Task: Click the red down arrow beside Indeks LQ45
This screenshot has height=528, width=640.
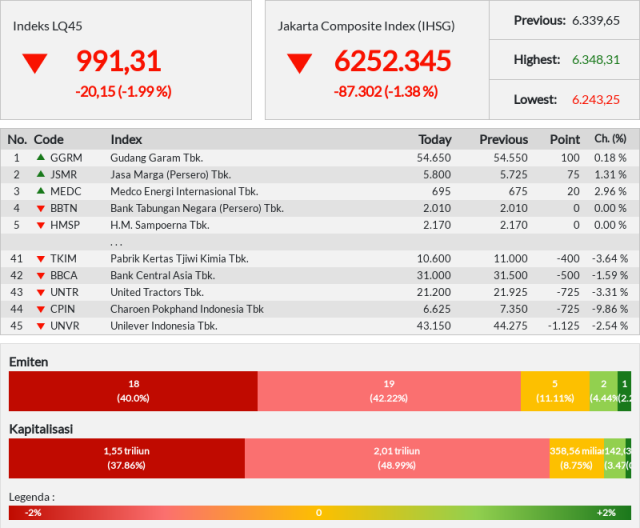Action: [x=35, y=64]
